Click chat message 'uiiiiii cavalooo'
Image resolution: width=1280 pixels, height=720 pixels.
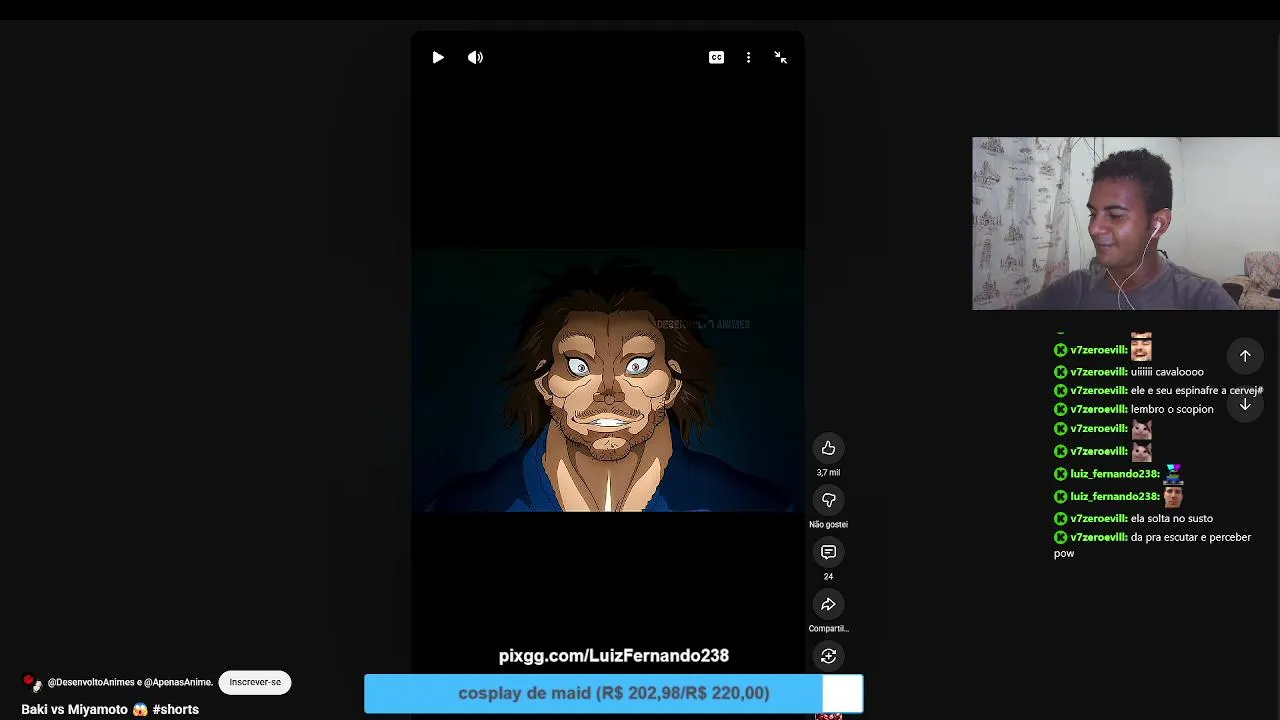point(1167,372)
